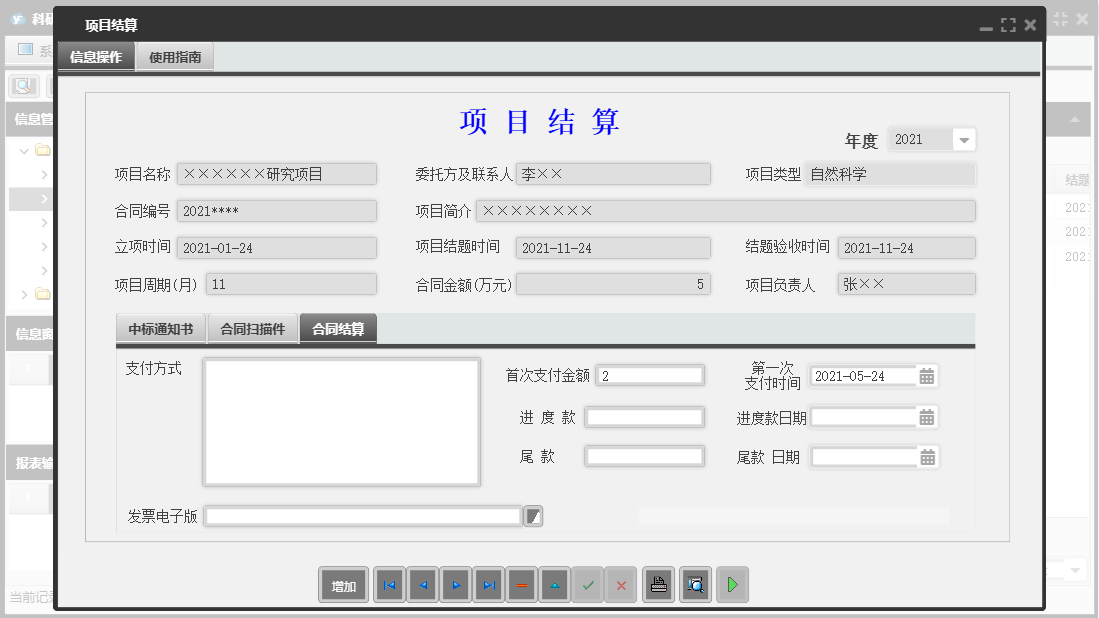1099x618 pixels.
Task: Go to the next record
Action: pyautogui.click(x=455, y=585)
